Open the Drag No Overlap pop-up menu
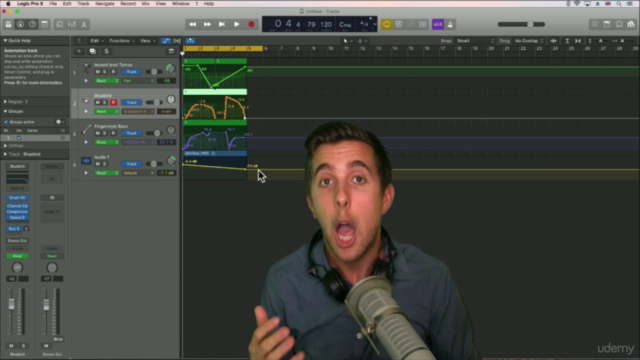The width and height of the screenshot is (640, 360). coord(529,41)
